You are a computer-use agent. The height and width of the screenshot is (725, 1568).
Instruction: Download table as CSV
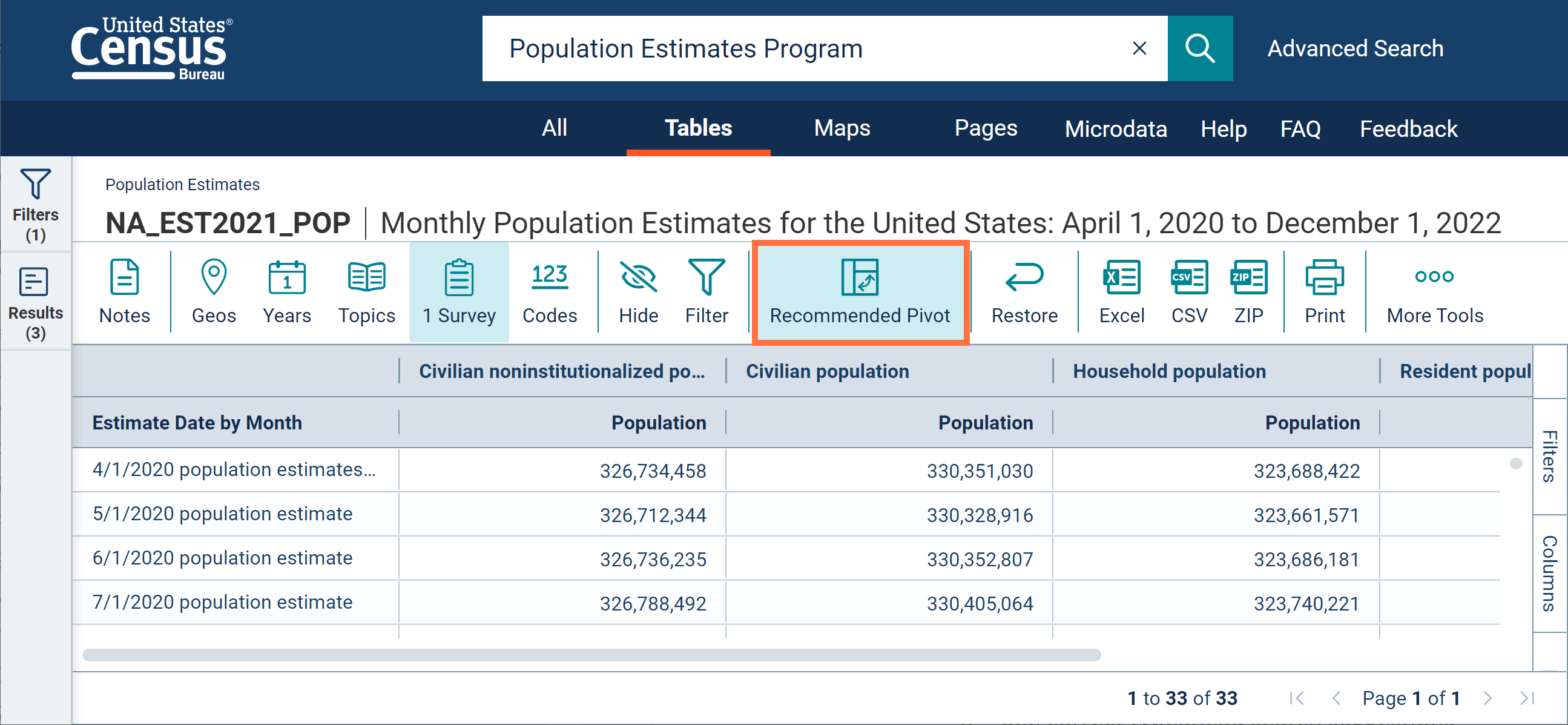1189,292
